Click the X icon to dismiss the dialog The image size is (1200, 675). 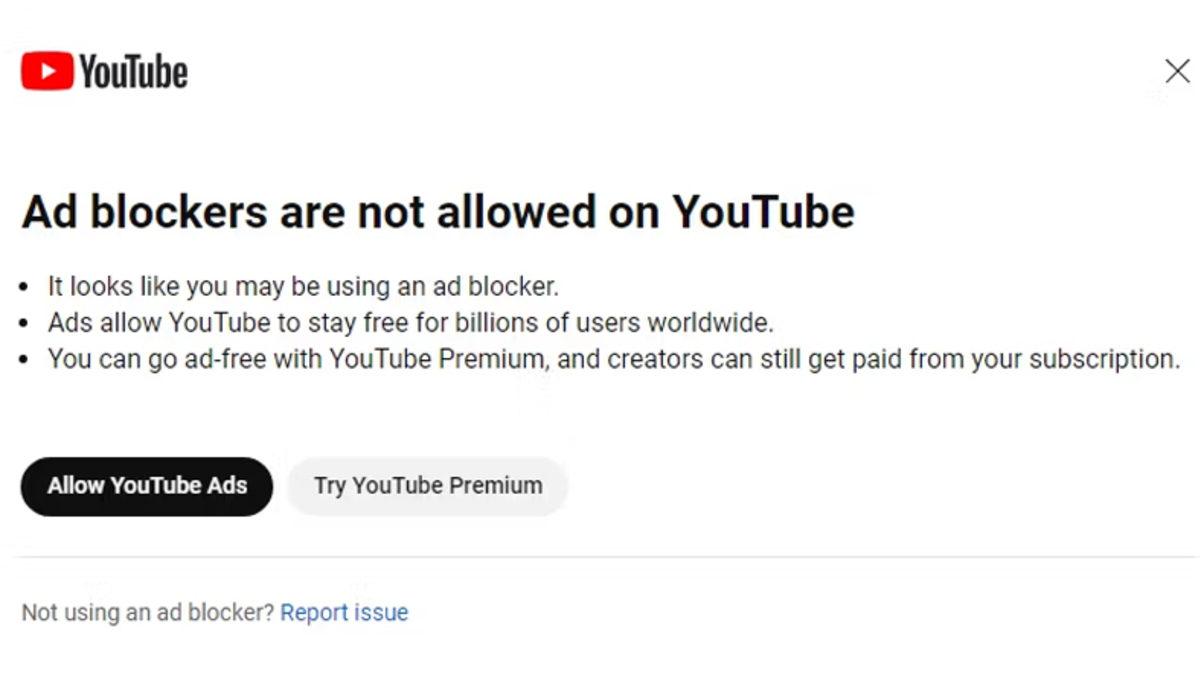1177,70
